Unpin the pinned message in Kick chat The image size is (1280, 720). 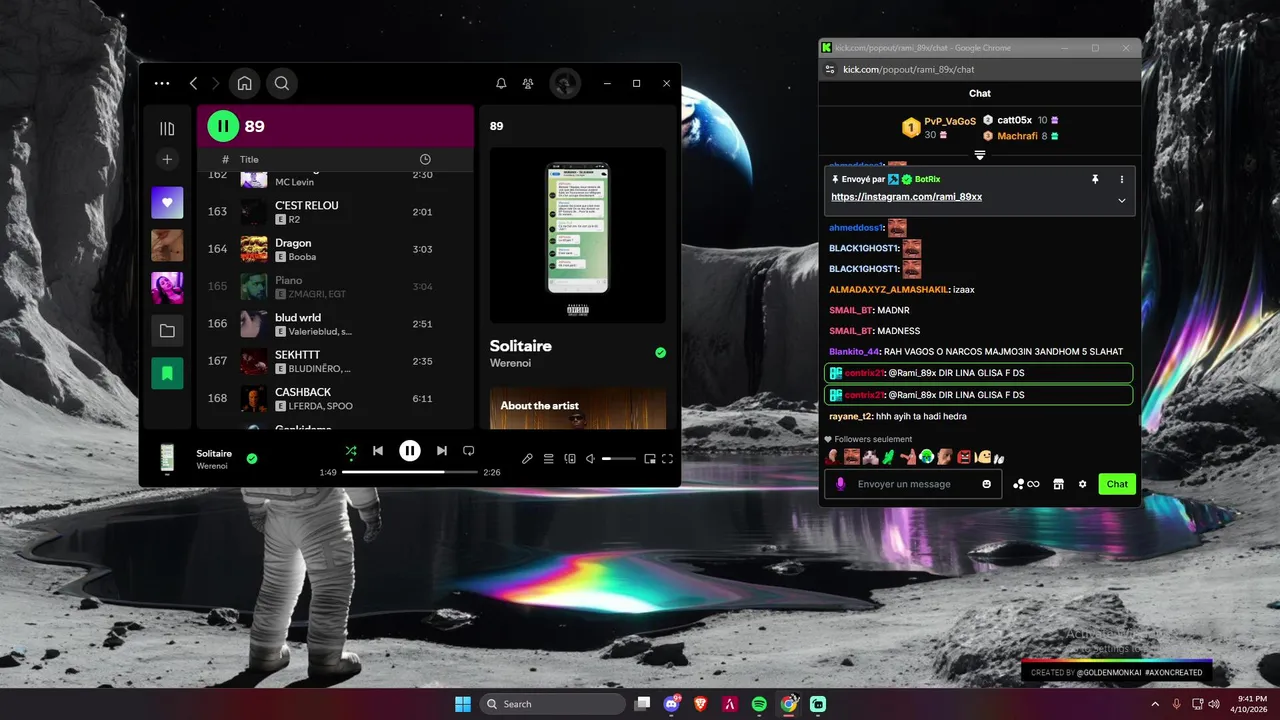click(1095, 179)
